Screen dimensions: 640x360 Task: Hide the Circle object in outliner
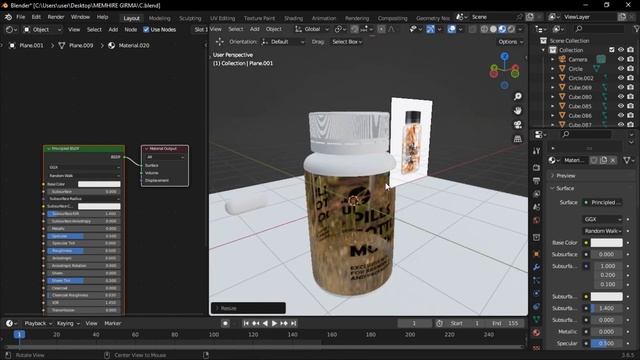point(621,69)
